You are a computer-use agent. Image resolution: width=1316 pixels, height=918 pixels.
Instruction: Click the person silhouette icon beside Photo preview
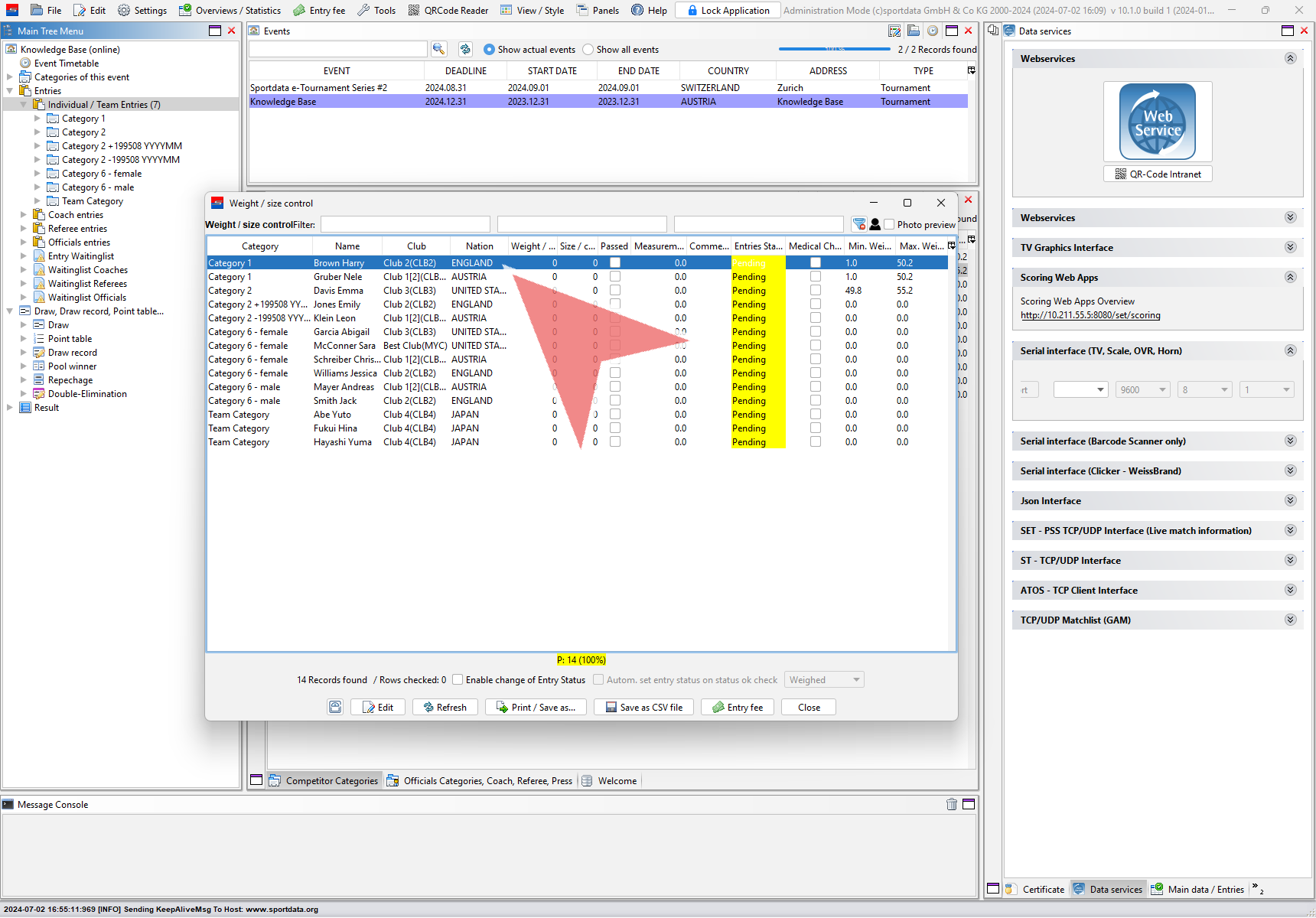tap(875, 224)
